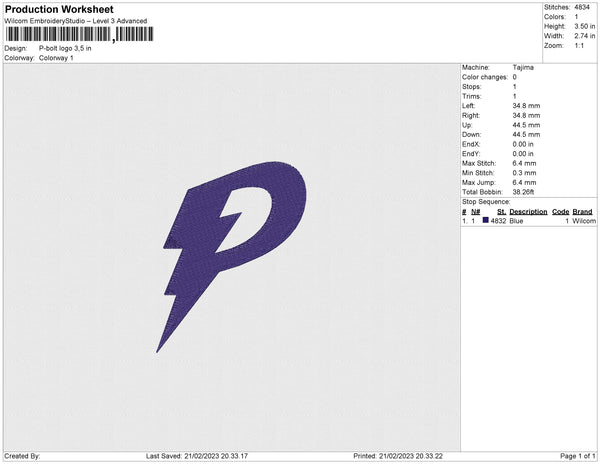Click the EndX value '0.00 in'

pos(523,144)
